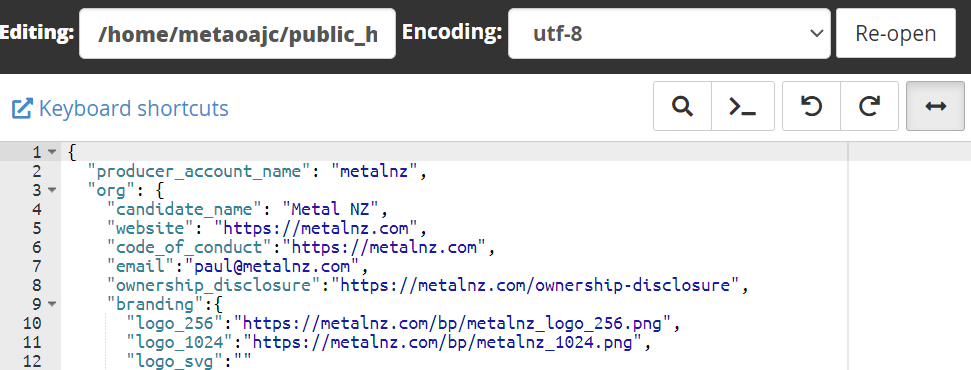Click the file path editing field
Image resolution: width=971 pixels, height=370 pixels.
coord(237,33)
